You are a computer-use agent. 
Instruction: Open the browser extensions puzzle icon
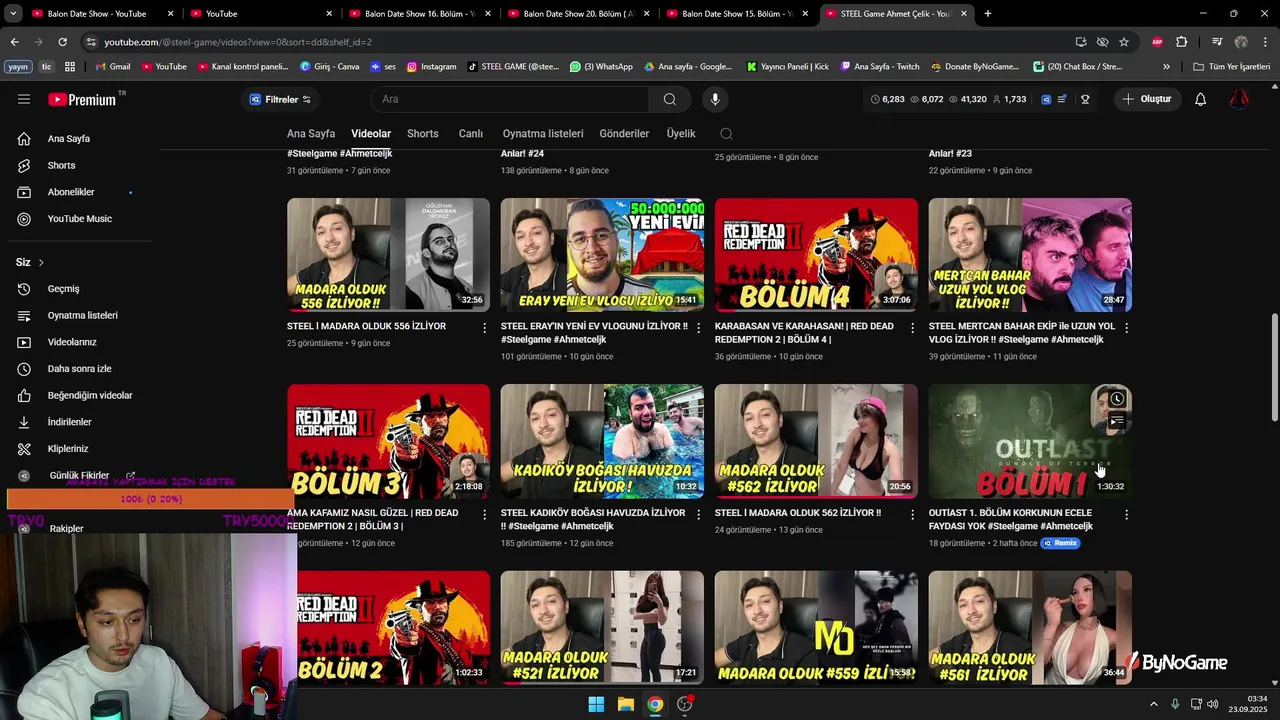click(x=1181, y=42)
